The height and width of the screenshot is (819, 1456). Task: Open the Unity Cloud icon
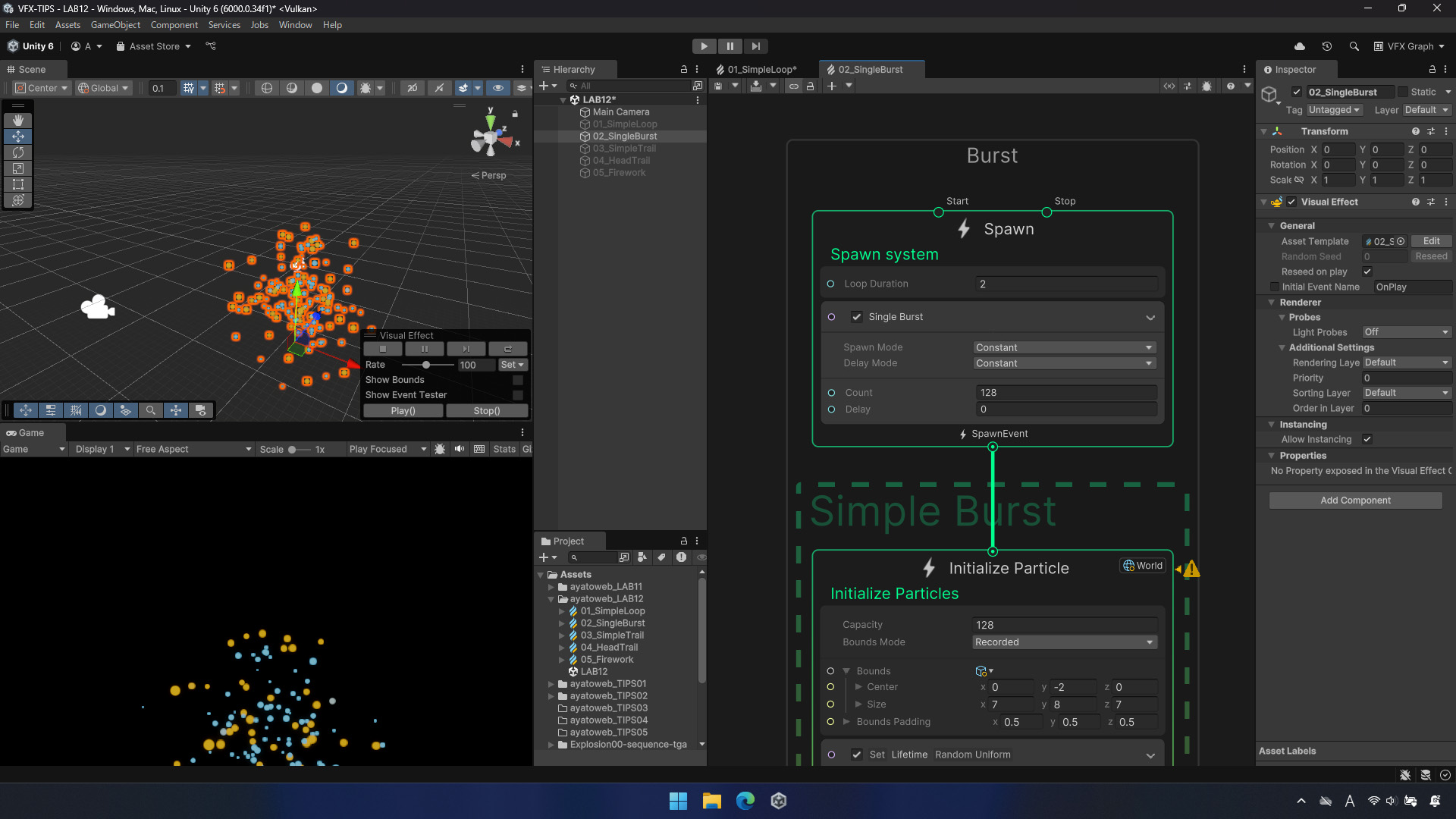point(1300,46)
